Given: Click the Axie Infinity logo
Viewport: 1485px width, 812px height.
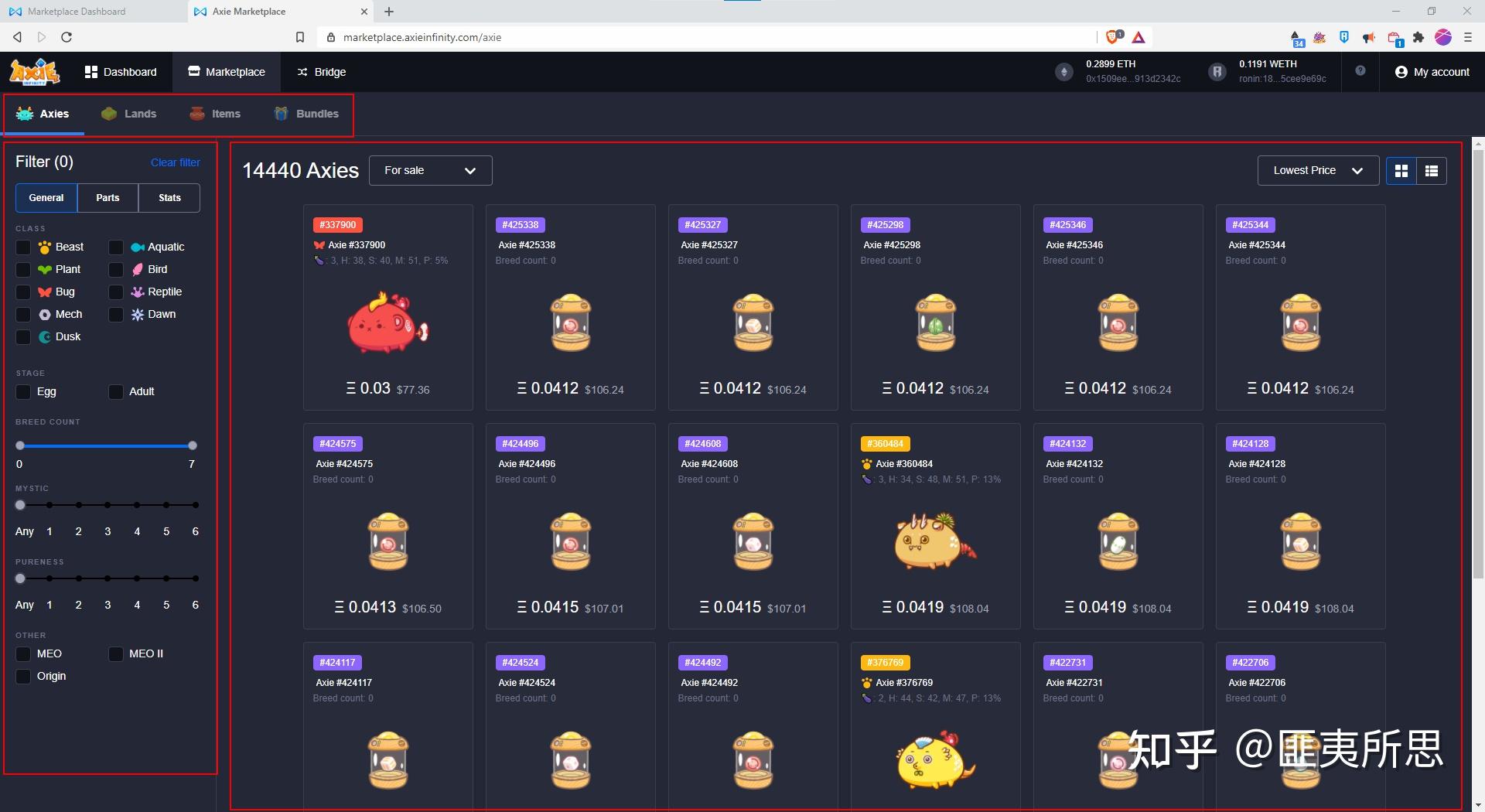Looking at the screenshot, I should pos(34,71).
